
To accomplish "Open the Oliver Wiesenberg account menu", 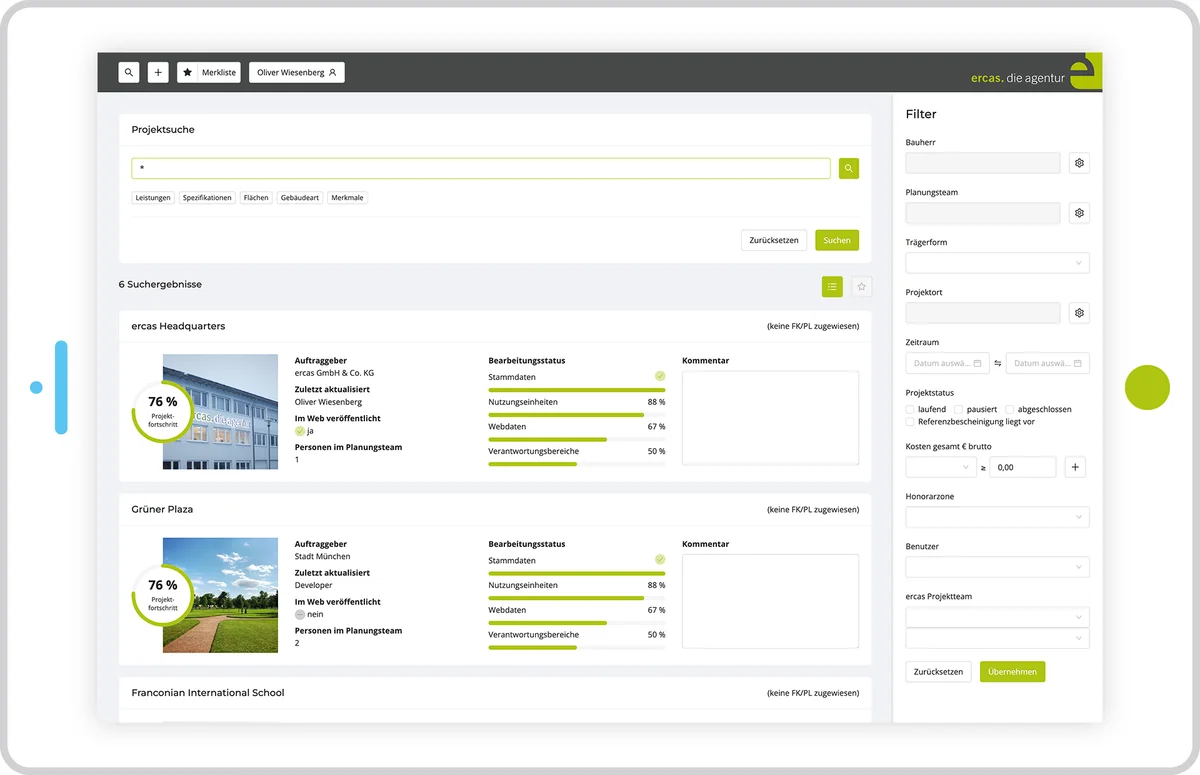I will 297,72.
